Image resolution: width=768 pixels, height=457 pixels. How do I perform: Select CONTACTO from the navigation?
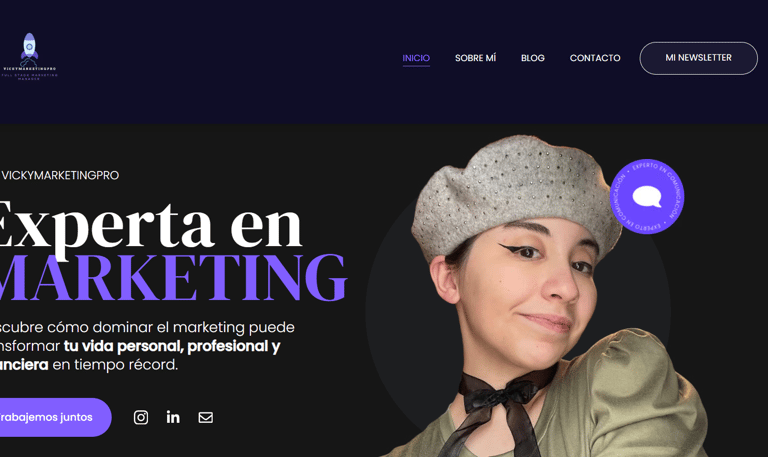pyautogui.click(x=595, y=58)
